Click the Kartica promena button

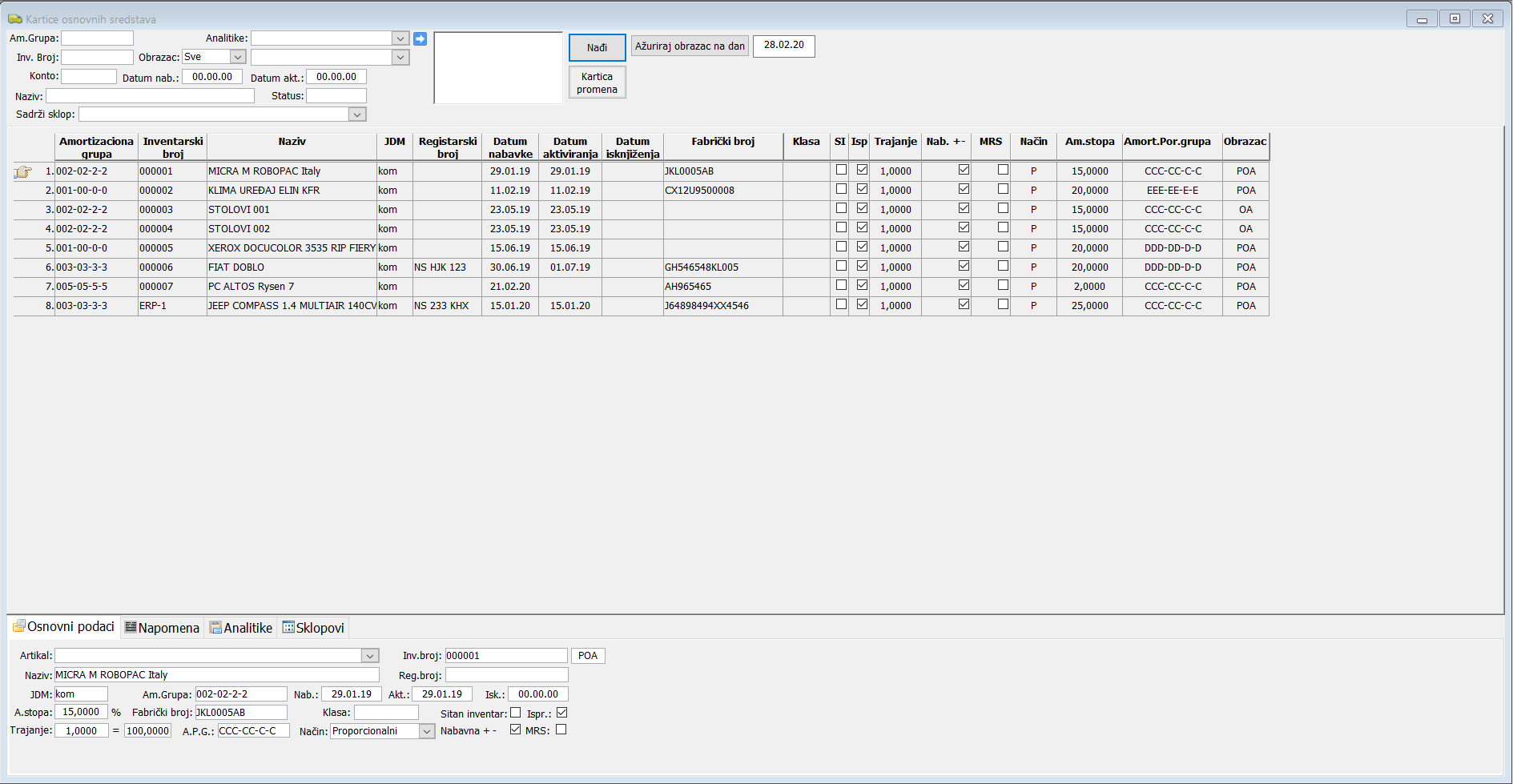click(597, 82)
